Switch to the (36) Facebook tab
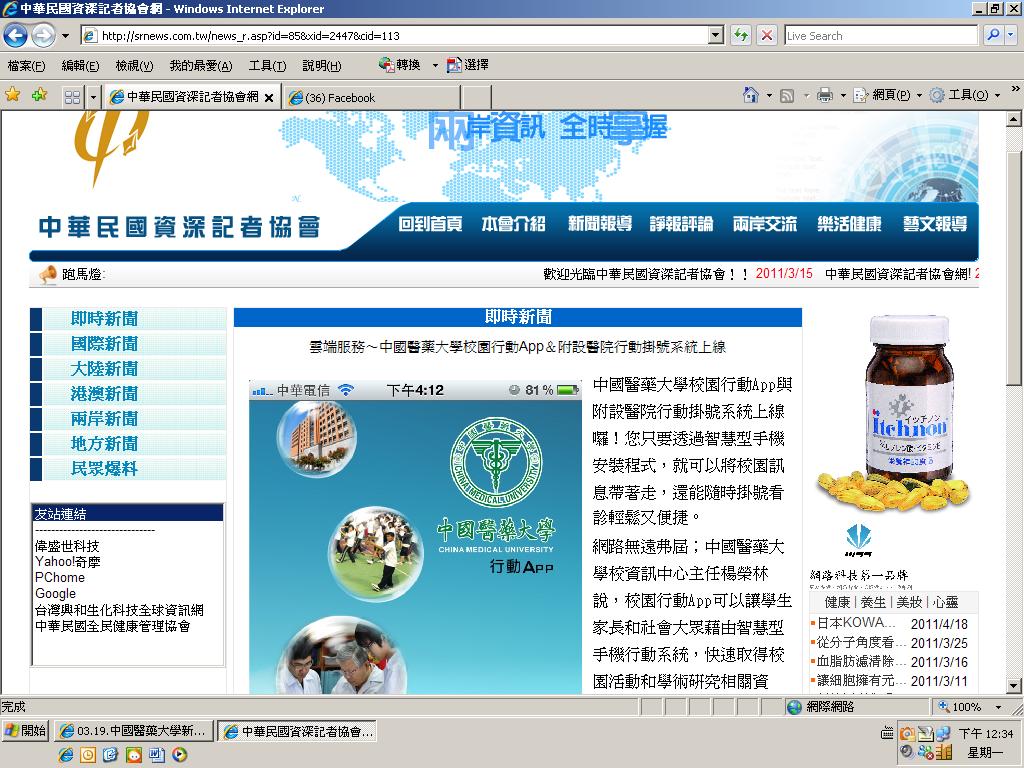This screenshot has width=1024, height=768. pos(372,97)
